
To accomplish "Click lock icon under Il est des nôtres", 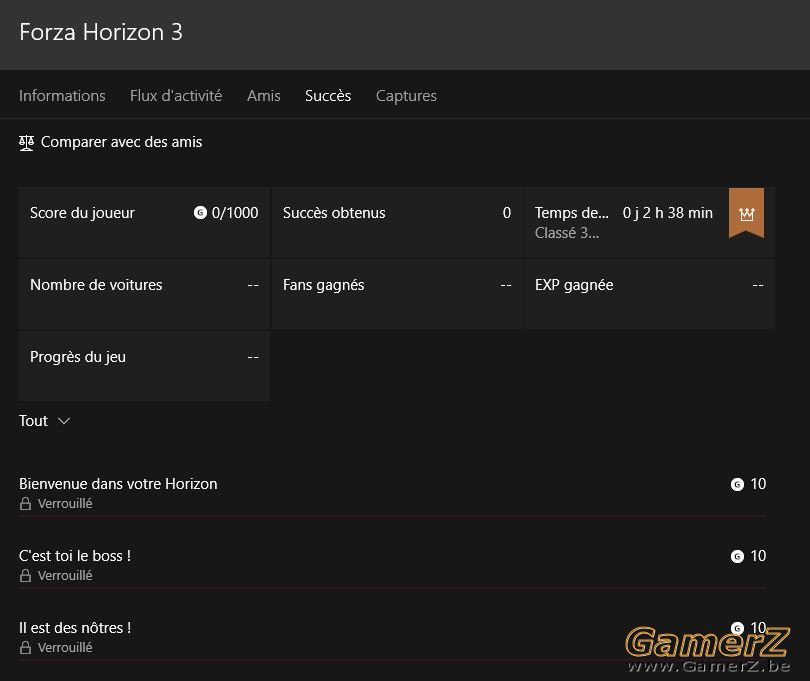I will (25, 647).
